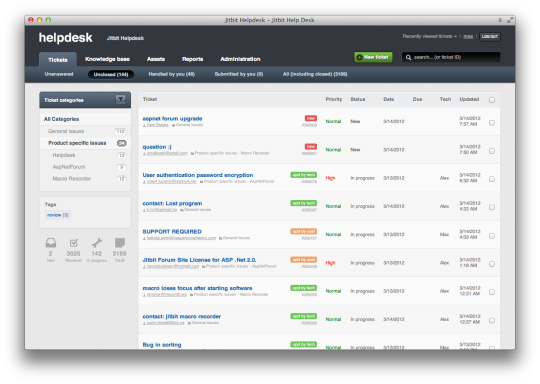Check the aspnet forum upgrade ticket checkbox

(x=492, y=123)
